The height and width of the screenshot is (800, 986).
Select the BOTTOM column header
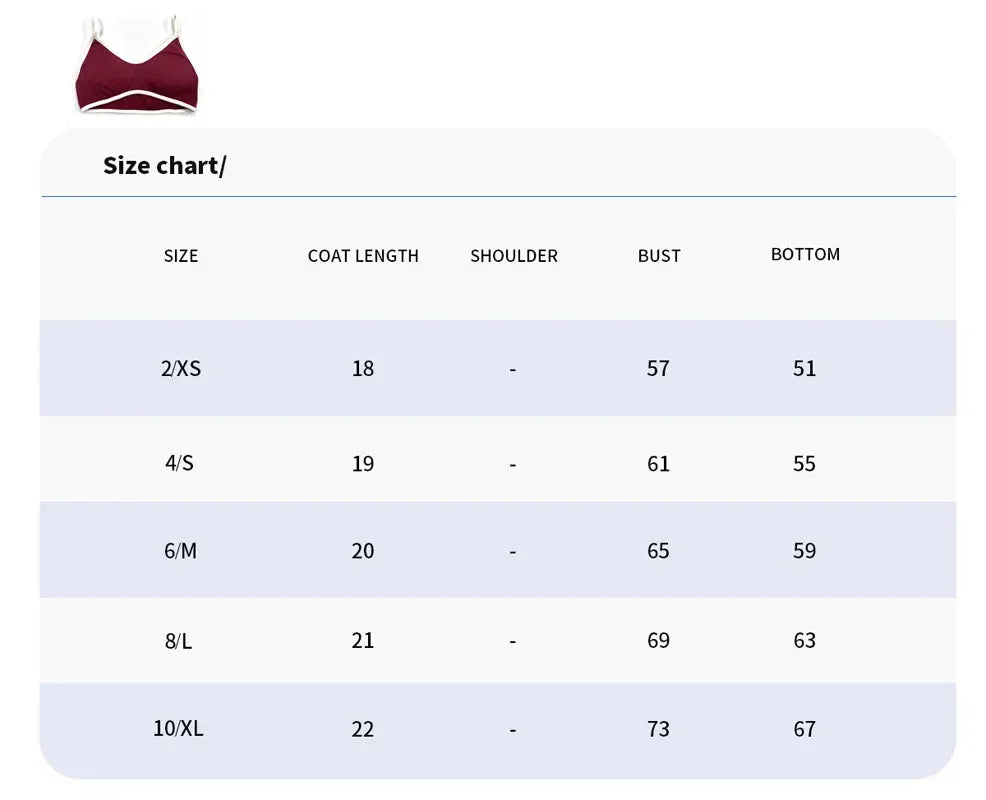point(805,254)
